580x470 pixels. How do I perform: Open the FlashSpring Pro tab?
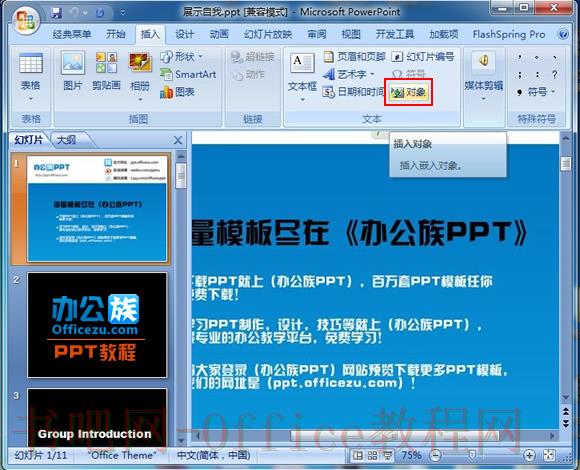[509, 34]
